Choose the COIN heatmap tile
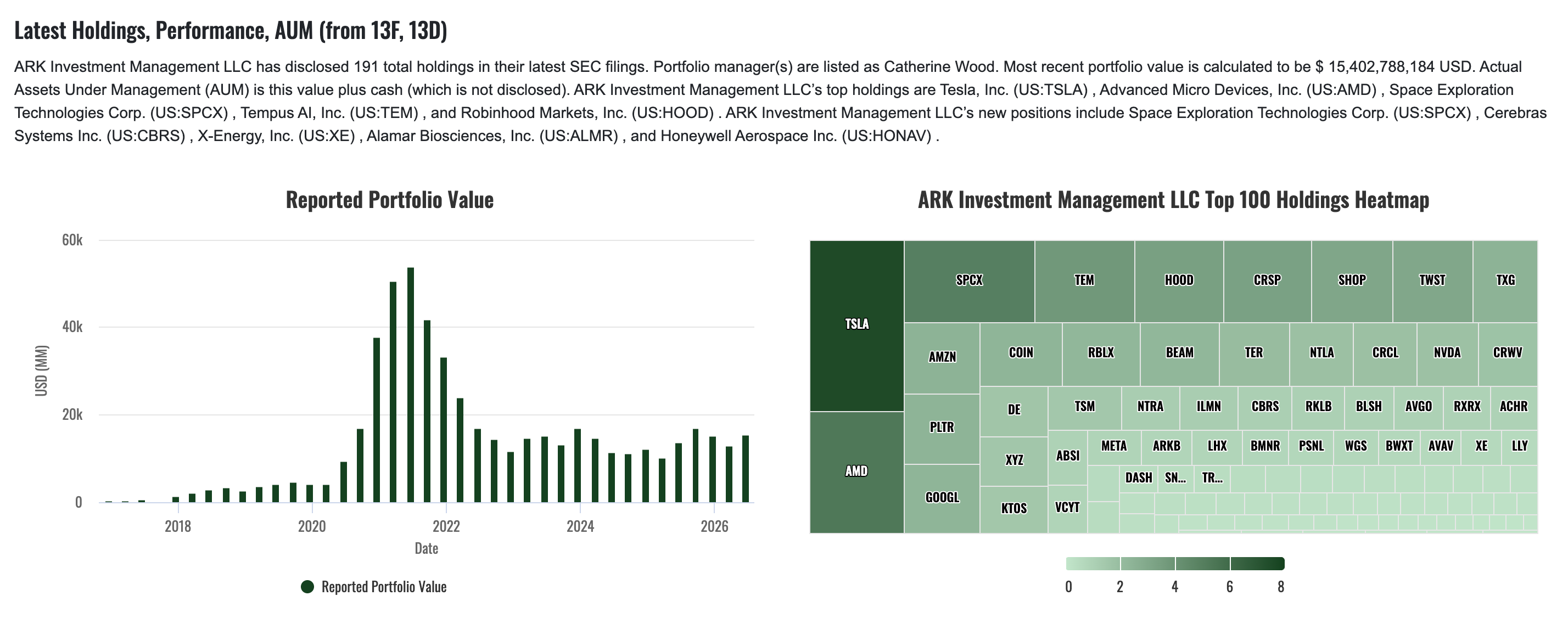Screen dimensions: 1568x618 (1021, 354)
